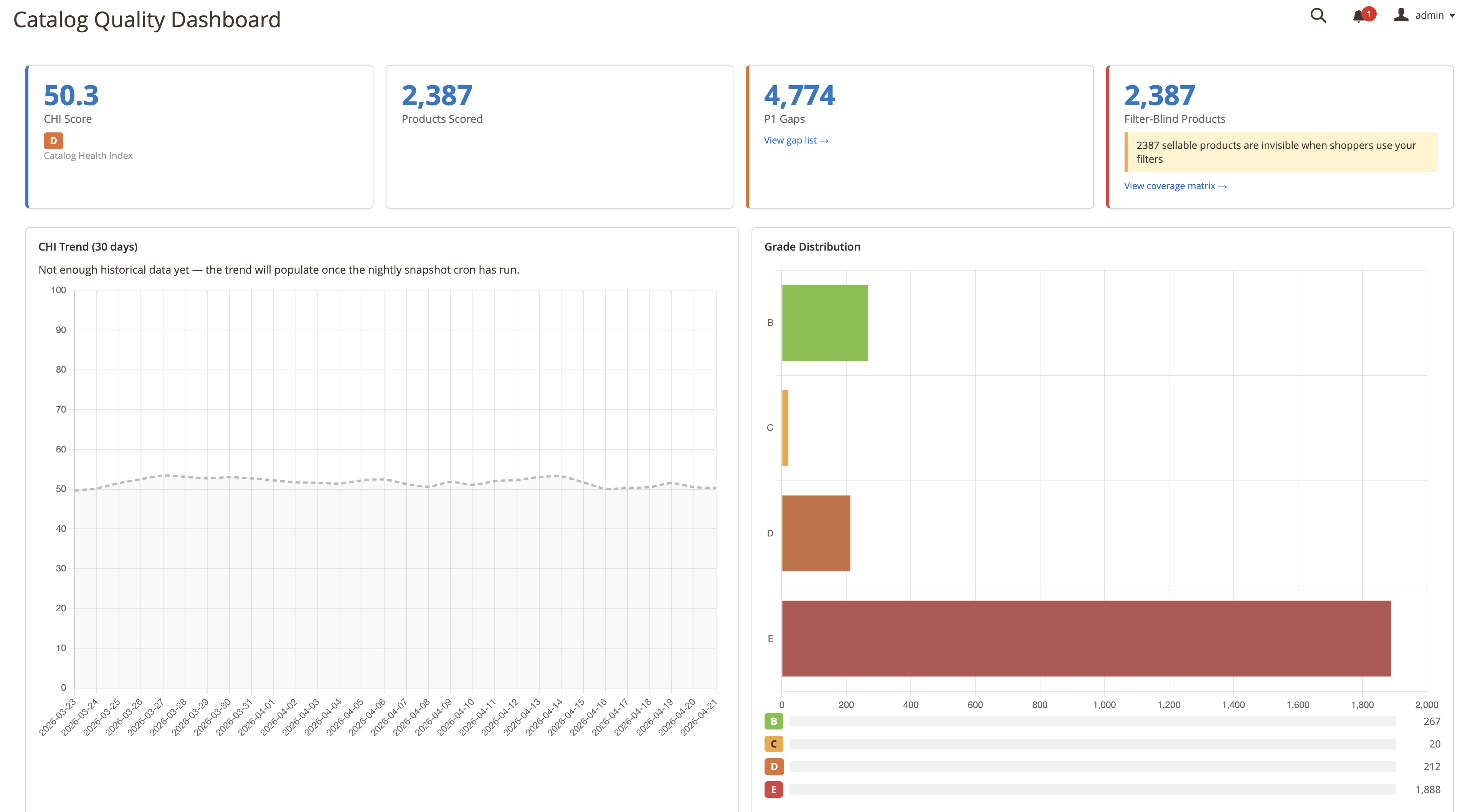Open the notifications bell

coord(1358,17)
